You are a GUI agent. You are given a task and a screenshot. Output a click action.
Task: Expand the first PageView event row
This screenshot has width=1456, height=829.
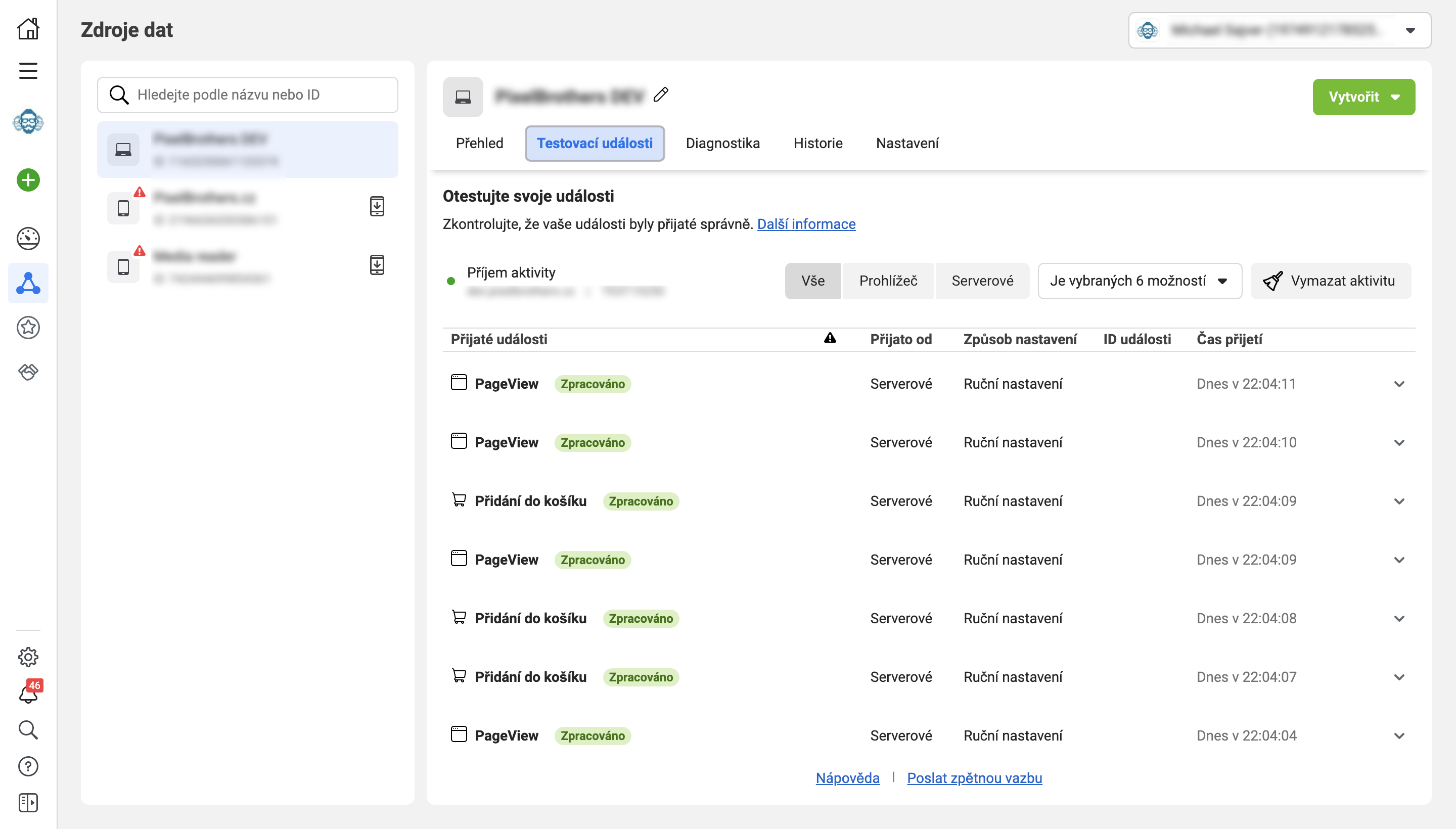(x=1400, y=384)
